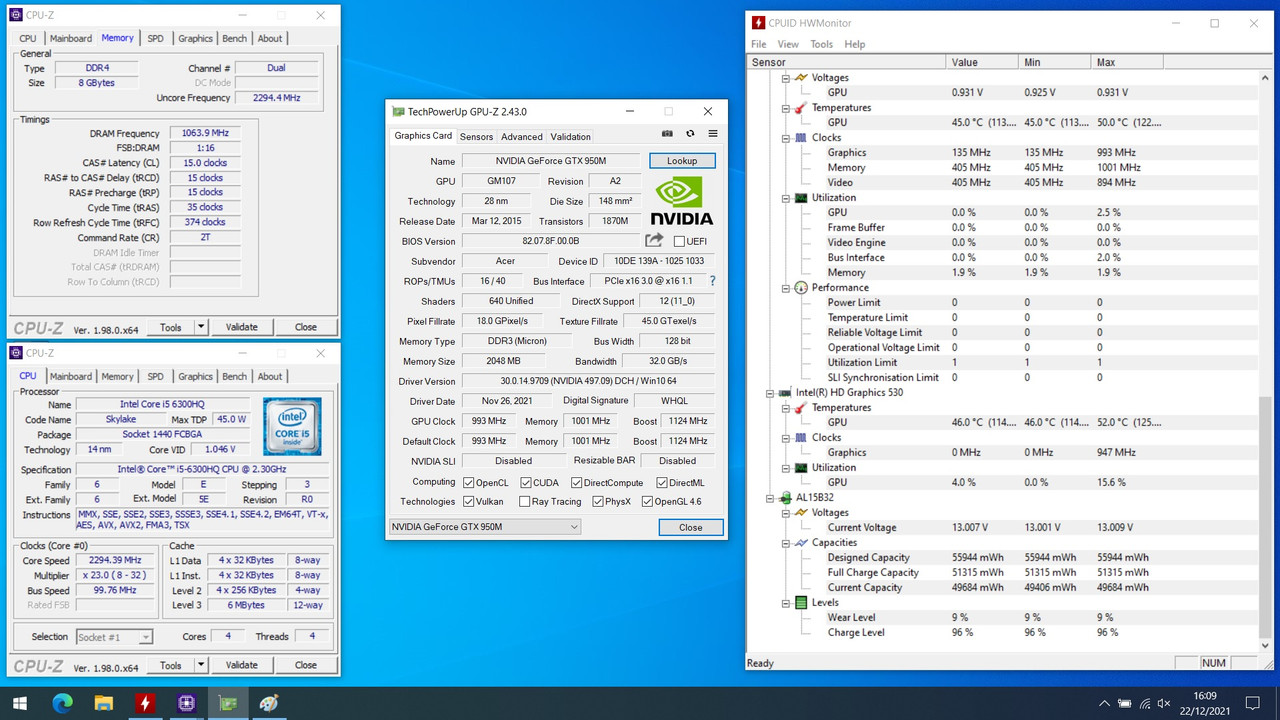Click the CPU-Z Memory window title icon

tap(17, 15)
